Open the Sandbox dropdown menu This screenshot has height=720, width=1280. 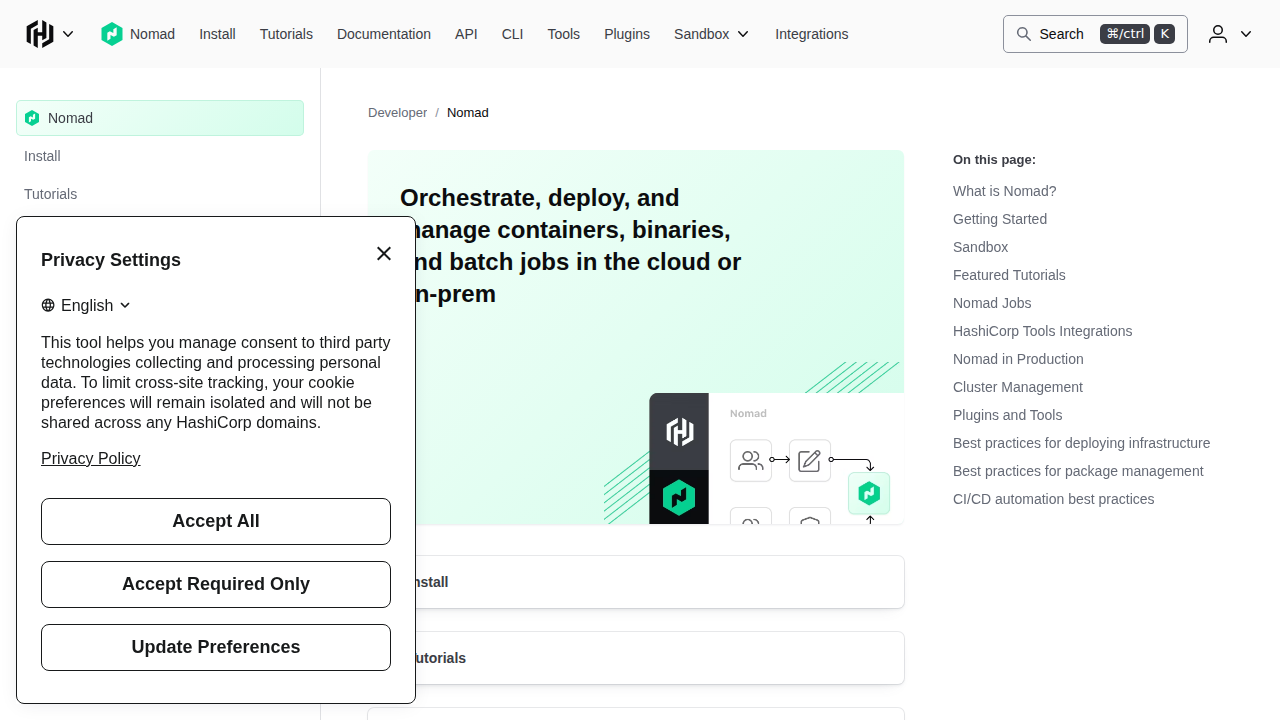click(x=711, y=34)
